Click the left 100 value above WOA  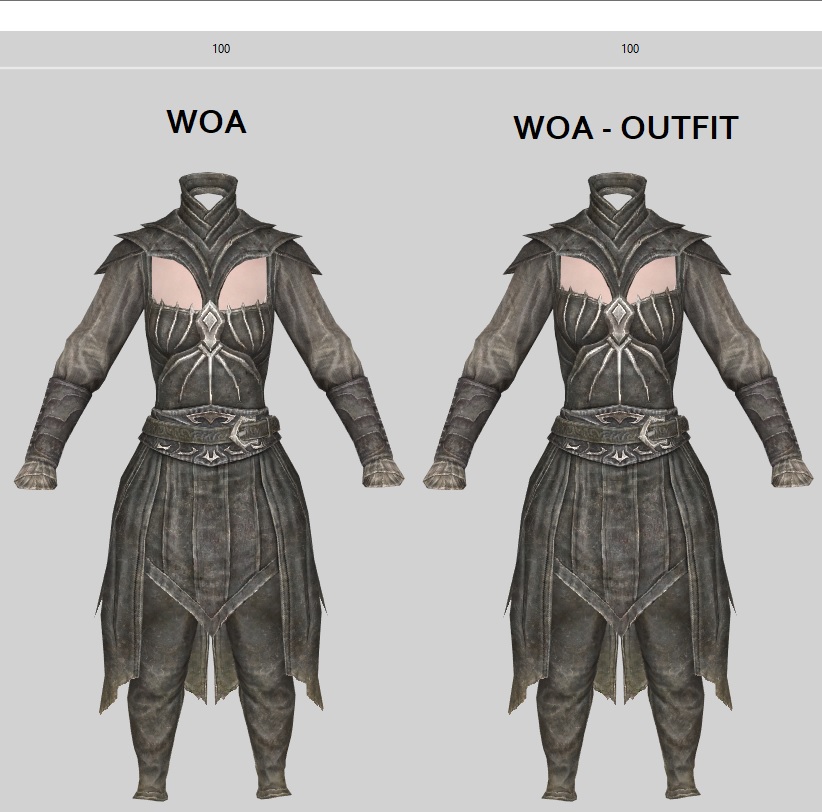pyautogui.click(x=221, y=49)
